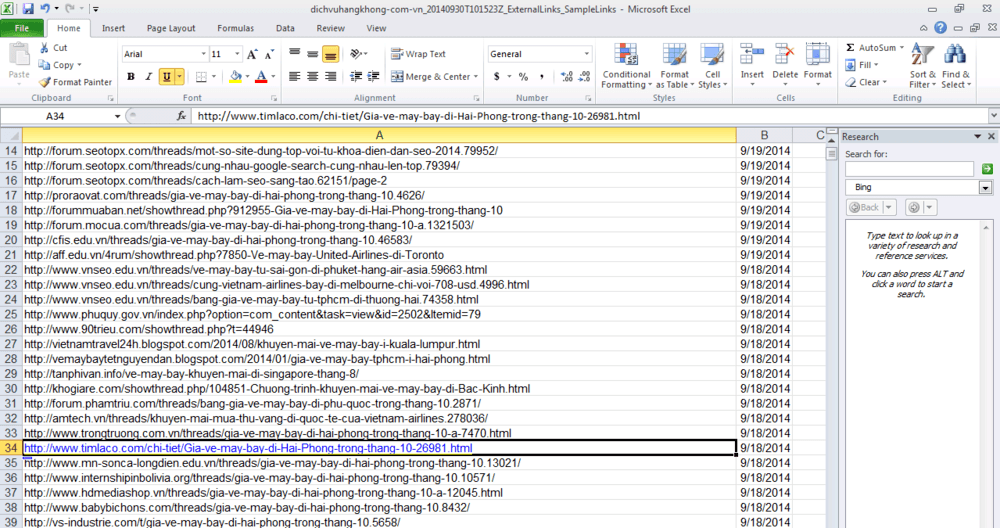This screenshot has width=1000, height=528.
Task: Toggle Middle Align
Action: pos(312,54)
